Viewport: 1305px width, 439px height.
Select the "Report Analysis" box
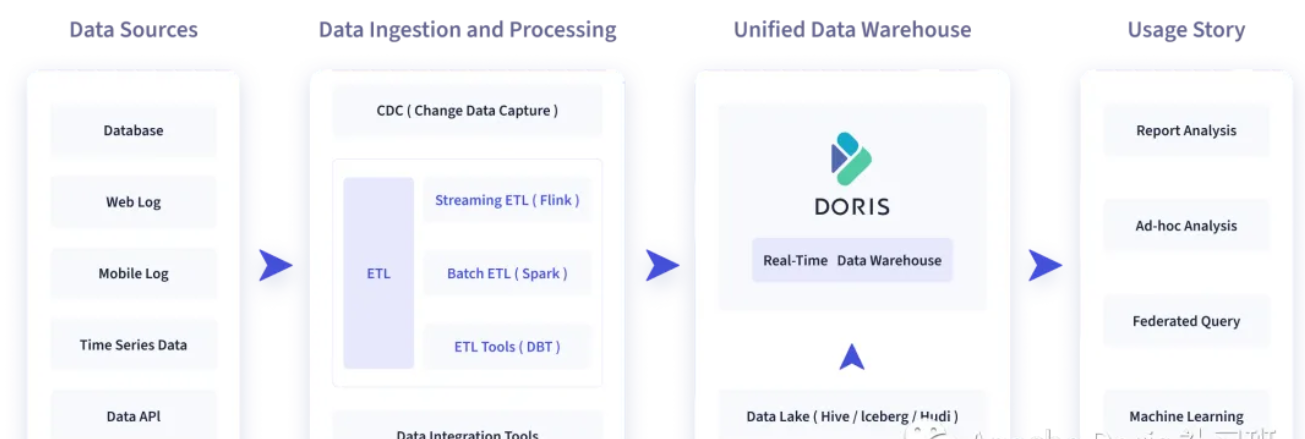[1186, 131]
